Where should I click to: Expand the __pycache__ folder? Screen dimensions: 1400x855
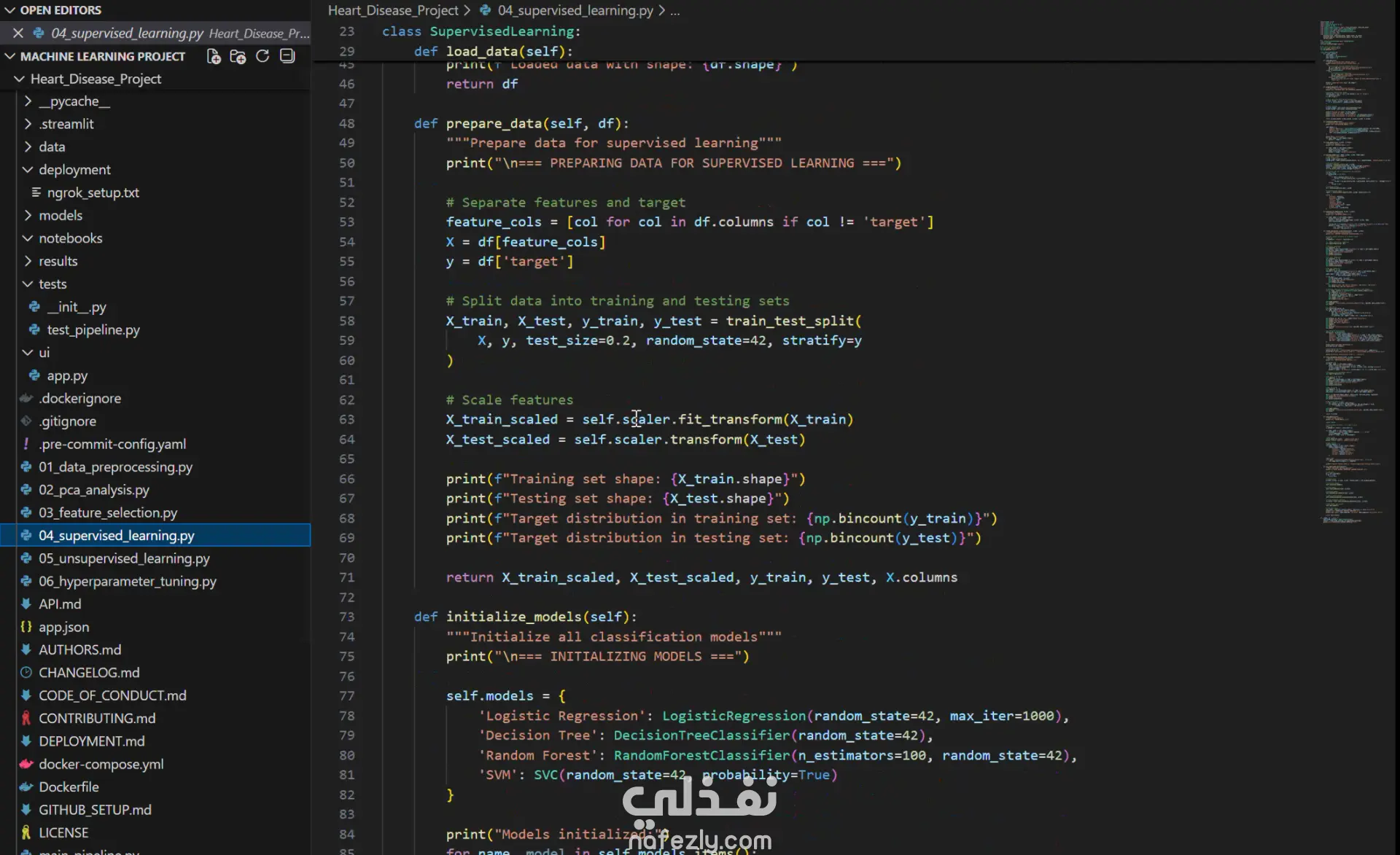(x=74, y=101)
